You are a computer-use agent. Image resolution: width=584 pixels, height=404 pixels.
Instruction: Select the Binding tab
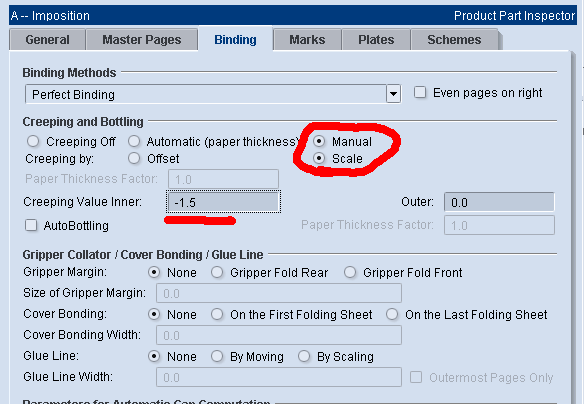point(235,39)
